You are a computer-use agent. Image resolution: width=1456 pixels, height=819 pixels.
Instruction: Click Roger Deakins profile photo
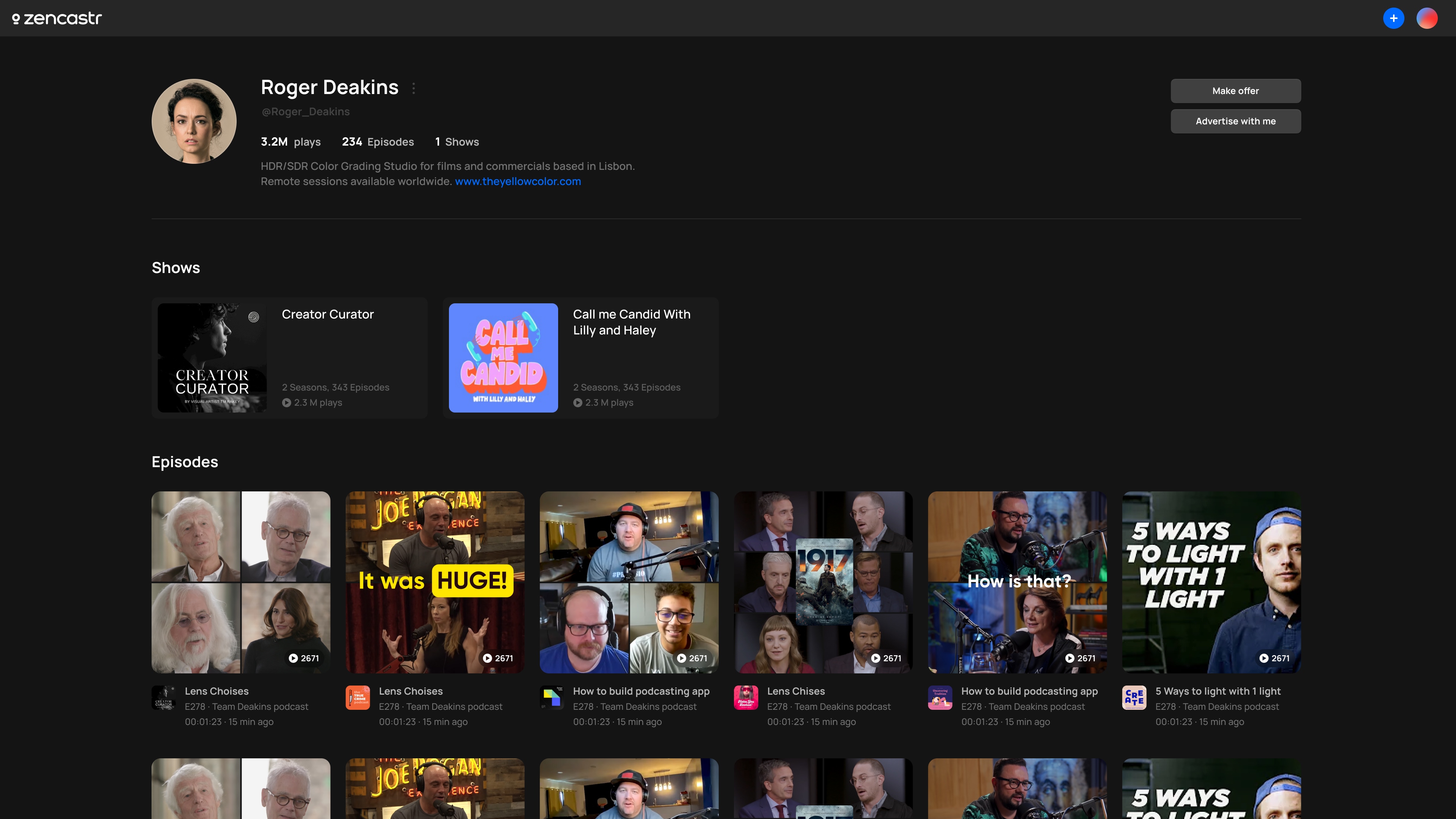click(194, 121)
